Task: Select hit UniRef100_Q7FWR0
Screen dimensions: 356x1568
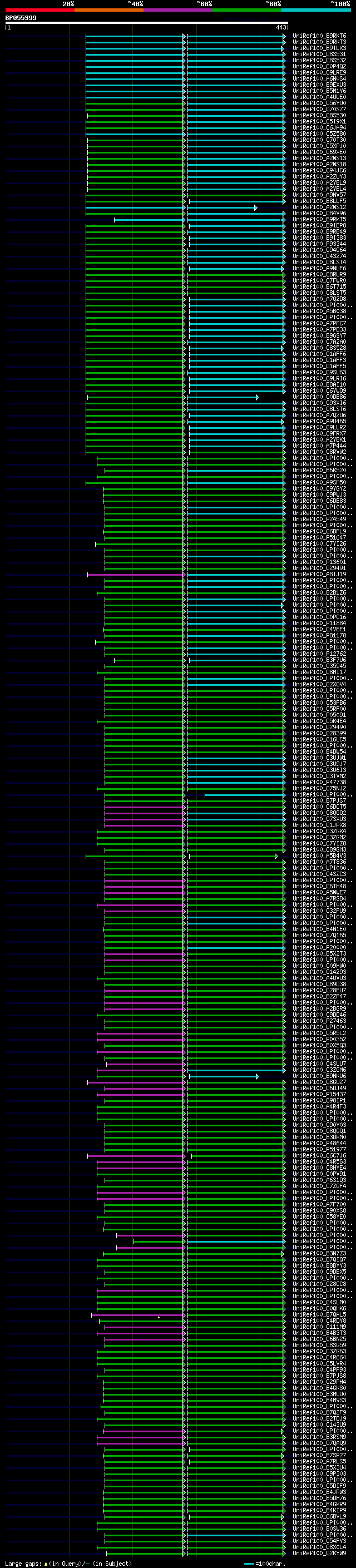Action: click(319, 280)
